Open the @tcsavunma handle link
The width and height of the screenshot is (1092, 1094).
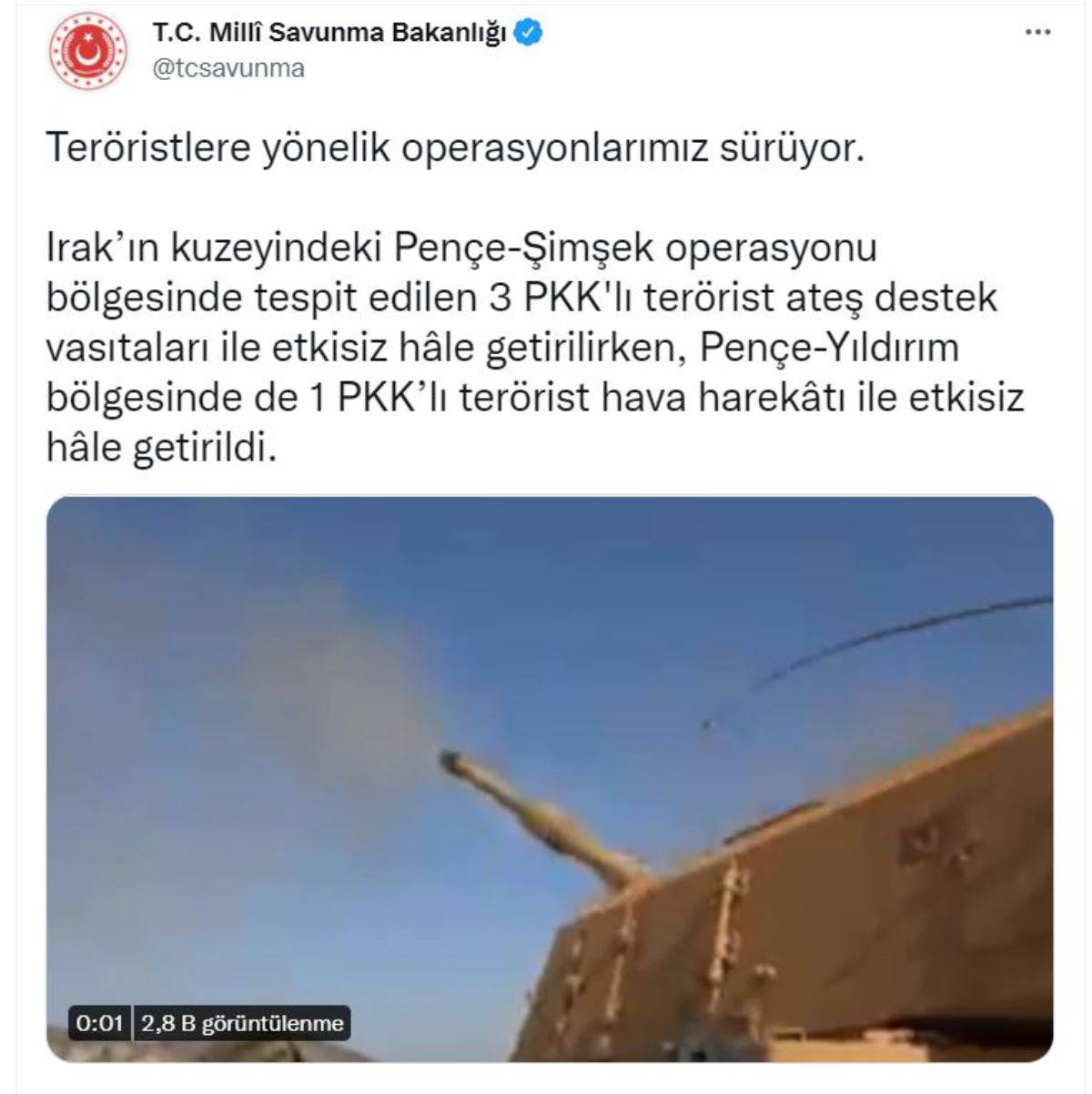coord(228,69)
